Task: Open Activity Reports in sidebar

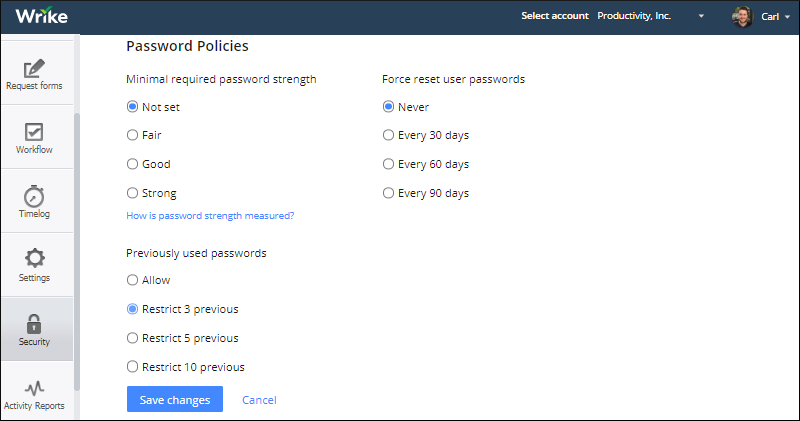Action: click(x=34, y=395)
